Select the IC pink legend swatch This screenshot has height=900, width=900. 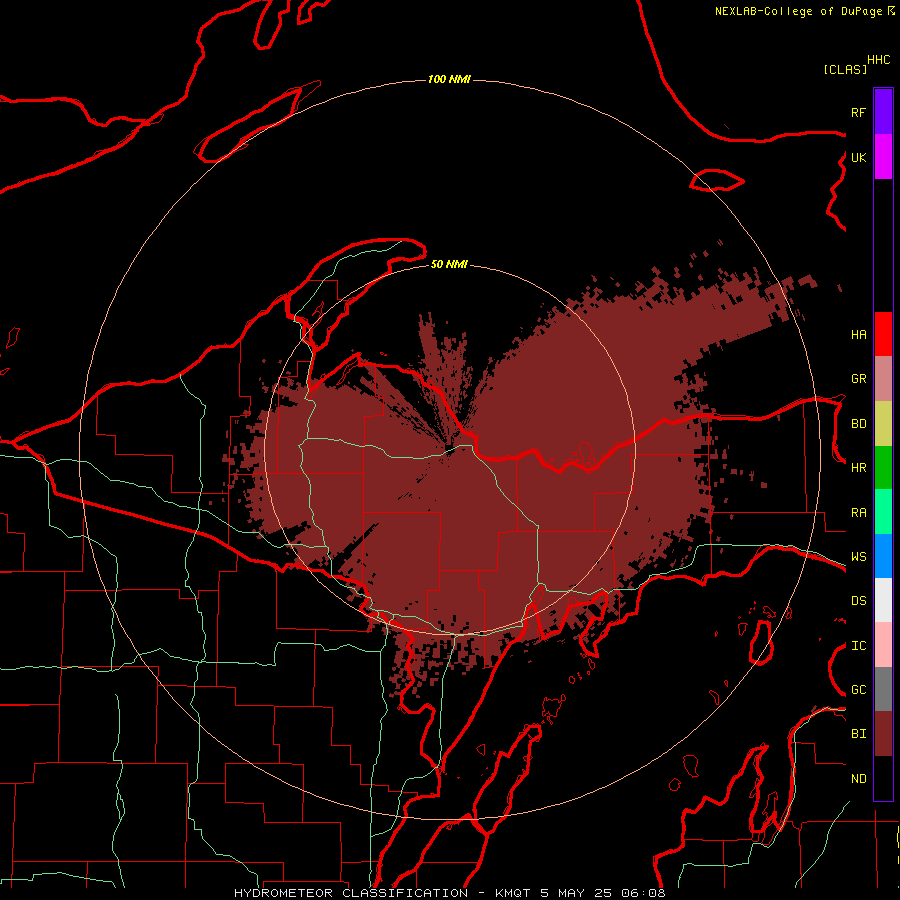883,645
